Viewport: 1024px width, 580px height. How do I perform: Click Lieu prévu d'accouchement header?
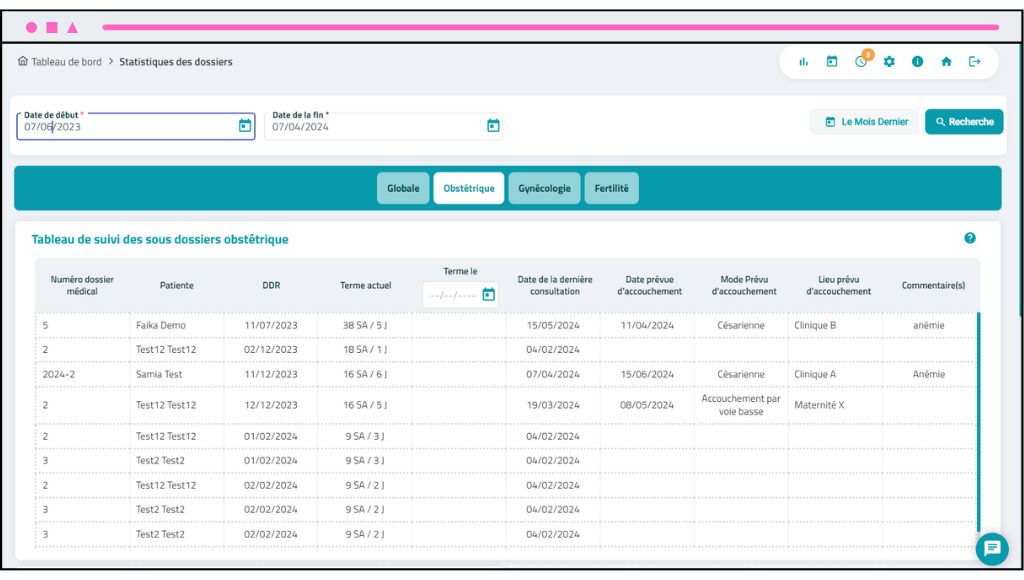pyautogui.click(x=839, y=285)
